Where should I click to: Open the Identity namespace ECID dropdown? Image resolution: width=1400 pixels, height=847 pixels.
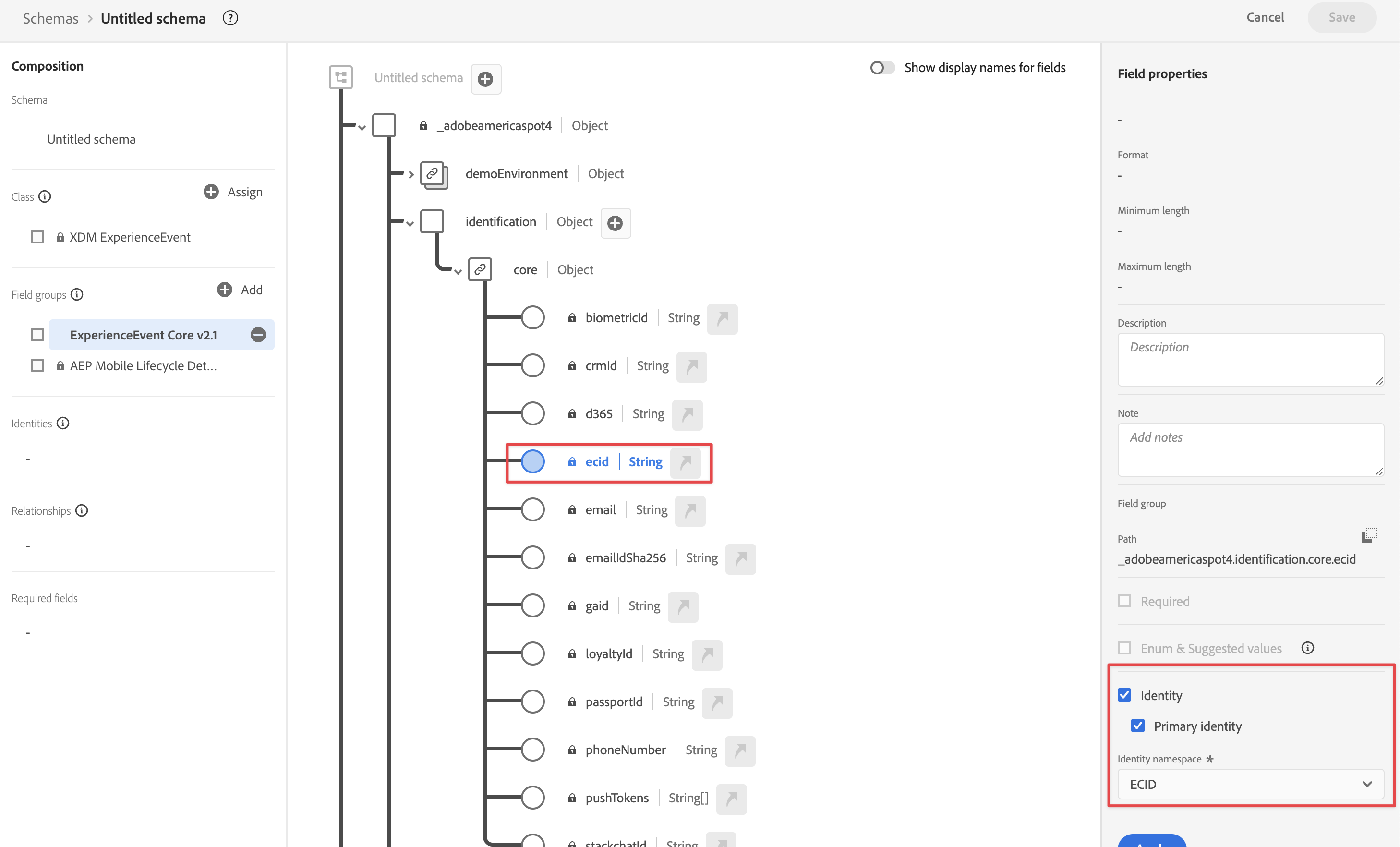pos(1250,784)
